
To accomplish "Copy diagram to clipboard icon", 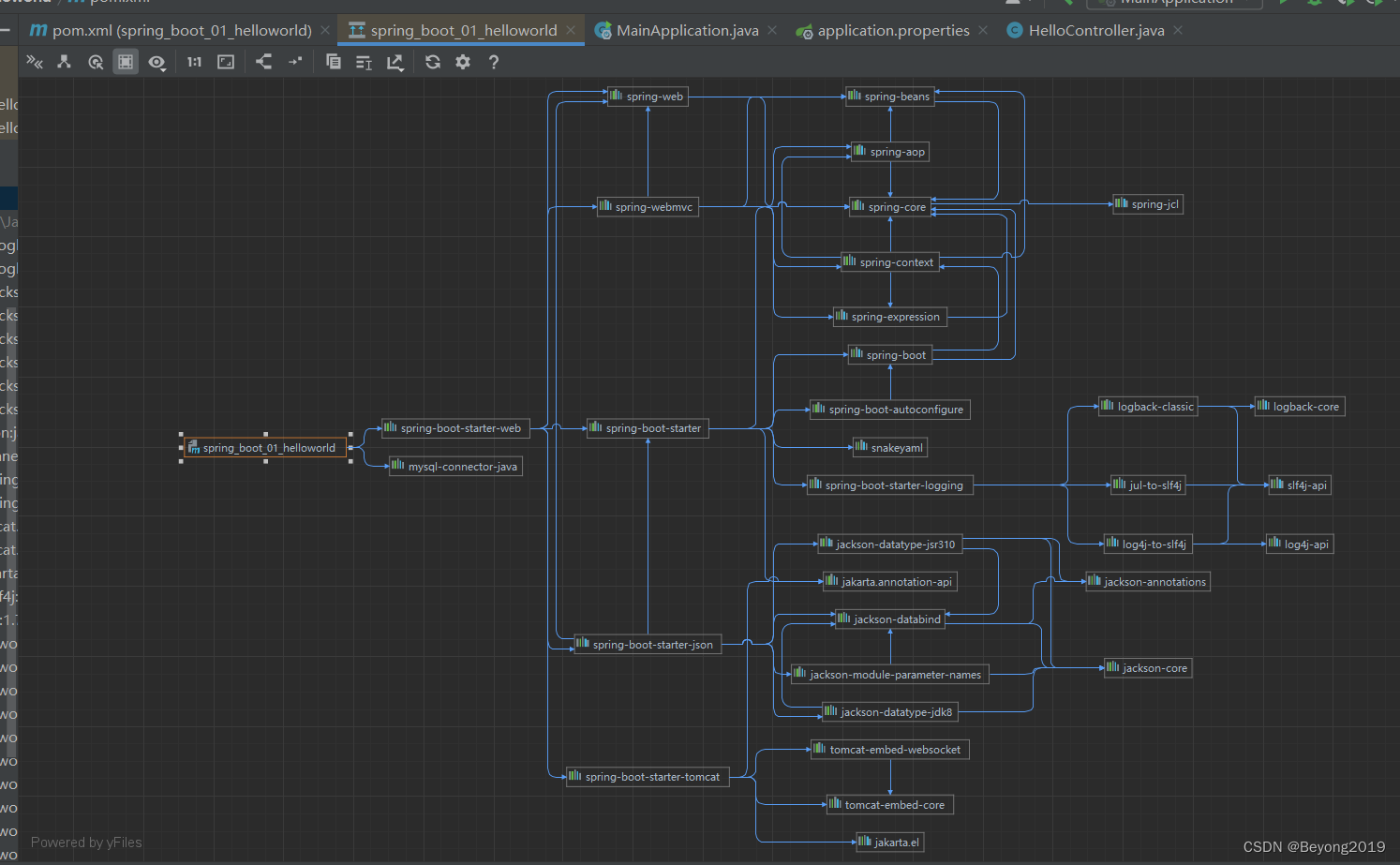I will pyautogui.click(x=333, y=62).
